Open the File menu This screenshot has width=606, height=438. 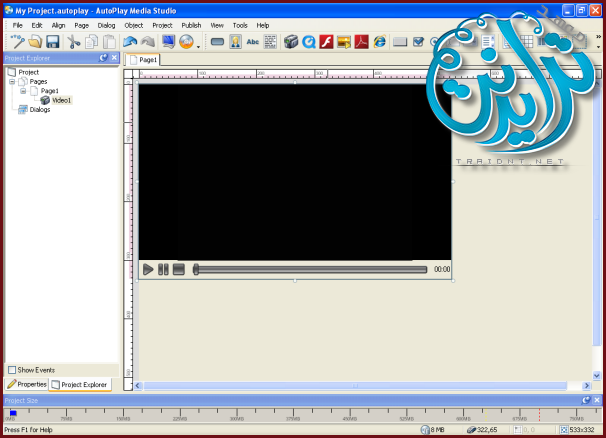click(17, 26)
